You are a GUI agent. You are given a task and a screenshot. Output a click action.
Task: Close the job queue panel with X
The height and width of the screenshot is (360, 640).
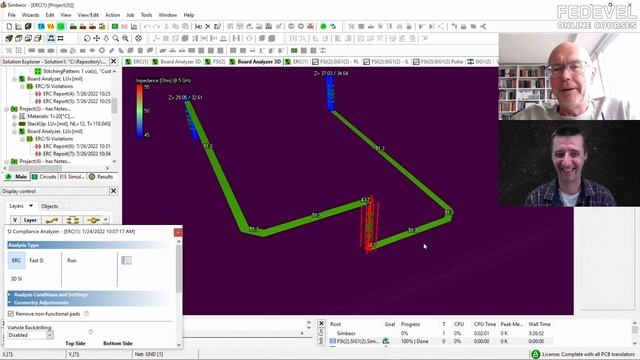(x=321, y=324)
